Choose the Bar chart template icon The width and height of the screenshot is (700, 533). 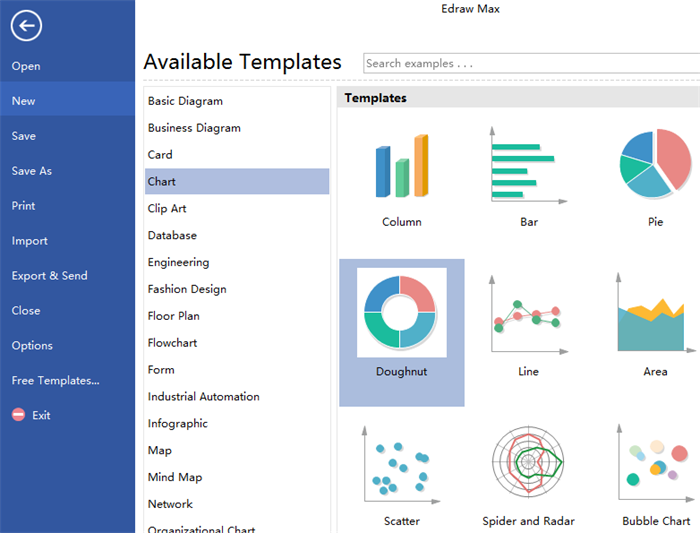tap(529, 164)
